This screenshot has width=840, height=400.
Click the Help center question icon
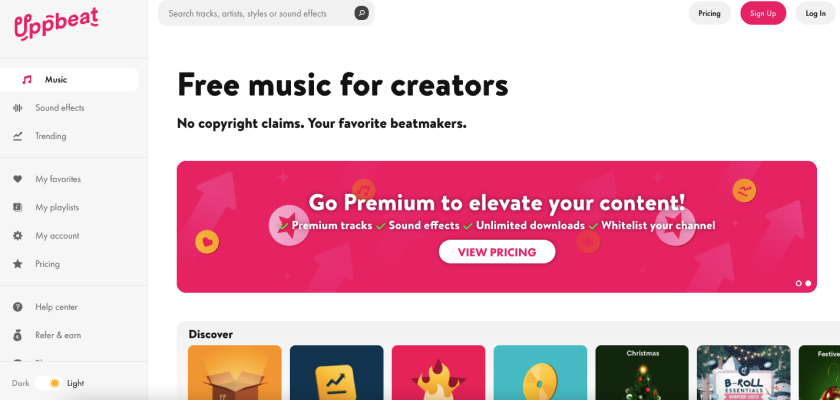[17, 307]
